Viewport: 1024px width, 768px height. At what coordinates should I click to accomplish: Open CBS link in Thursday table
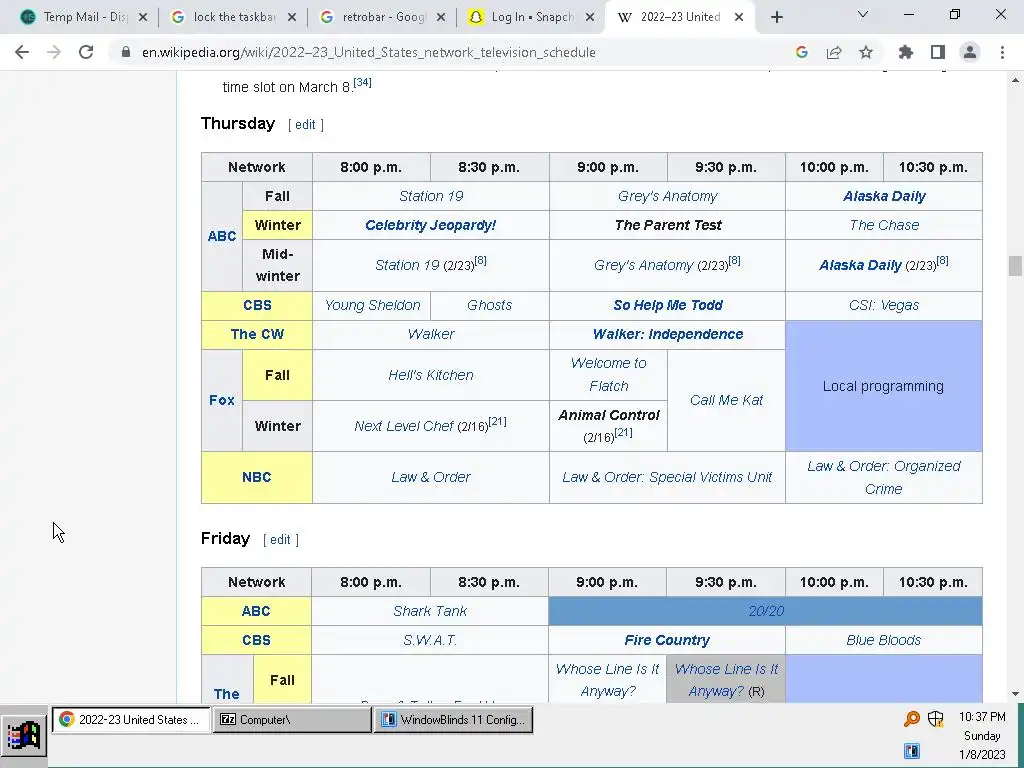pyautogui.click(x=257, y=305)
